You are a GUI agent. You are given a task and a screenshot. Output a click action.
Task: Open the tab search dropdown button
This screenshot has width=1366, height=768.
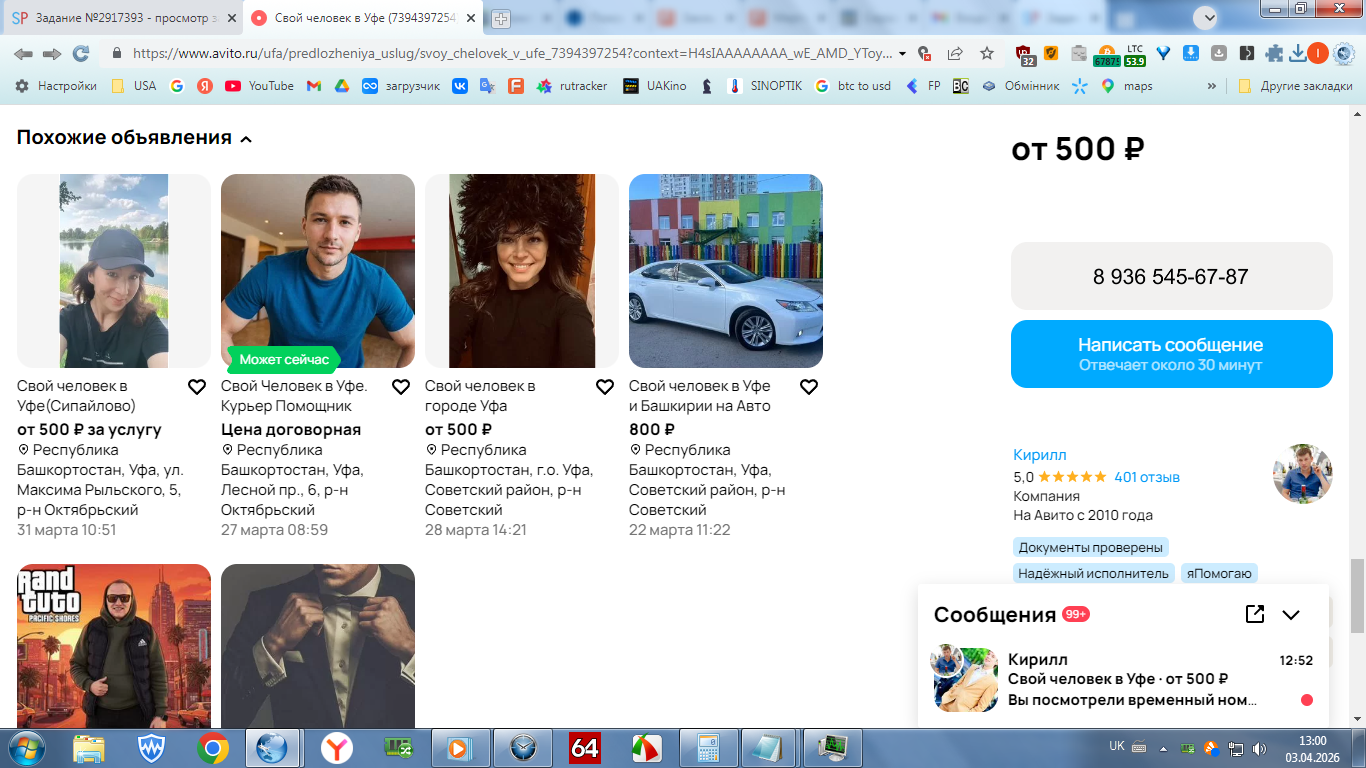[1205, 17]
